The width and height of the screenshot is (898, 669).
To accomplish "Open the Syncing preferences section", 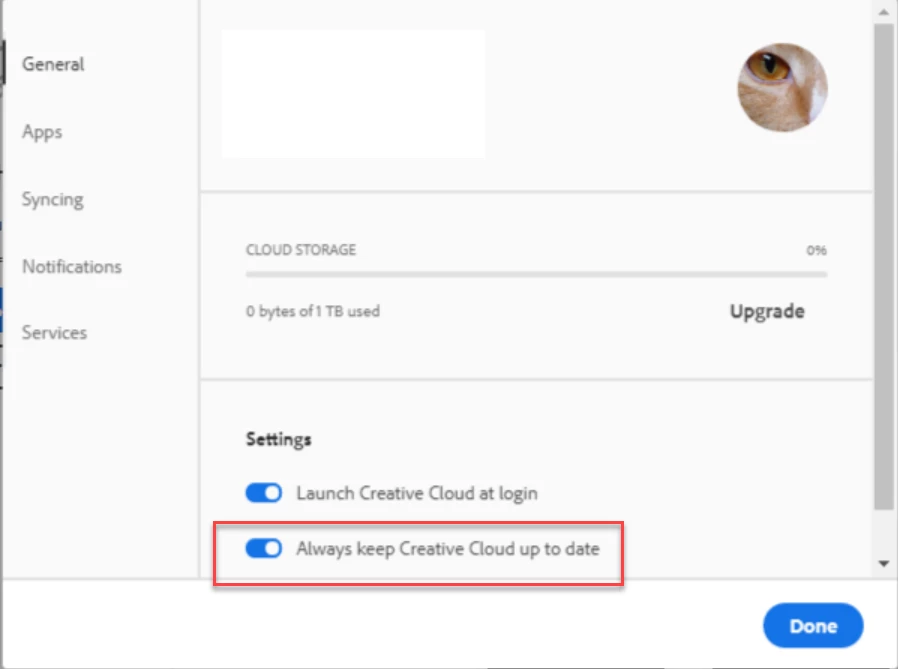I will point(53,199).
